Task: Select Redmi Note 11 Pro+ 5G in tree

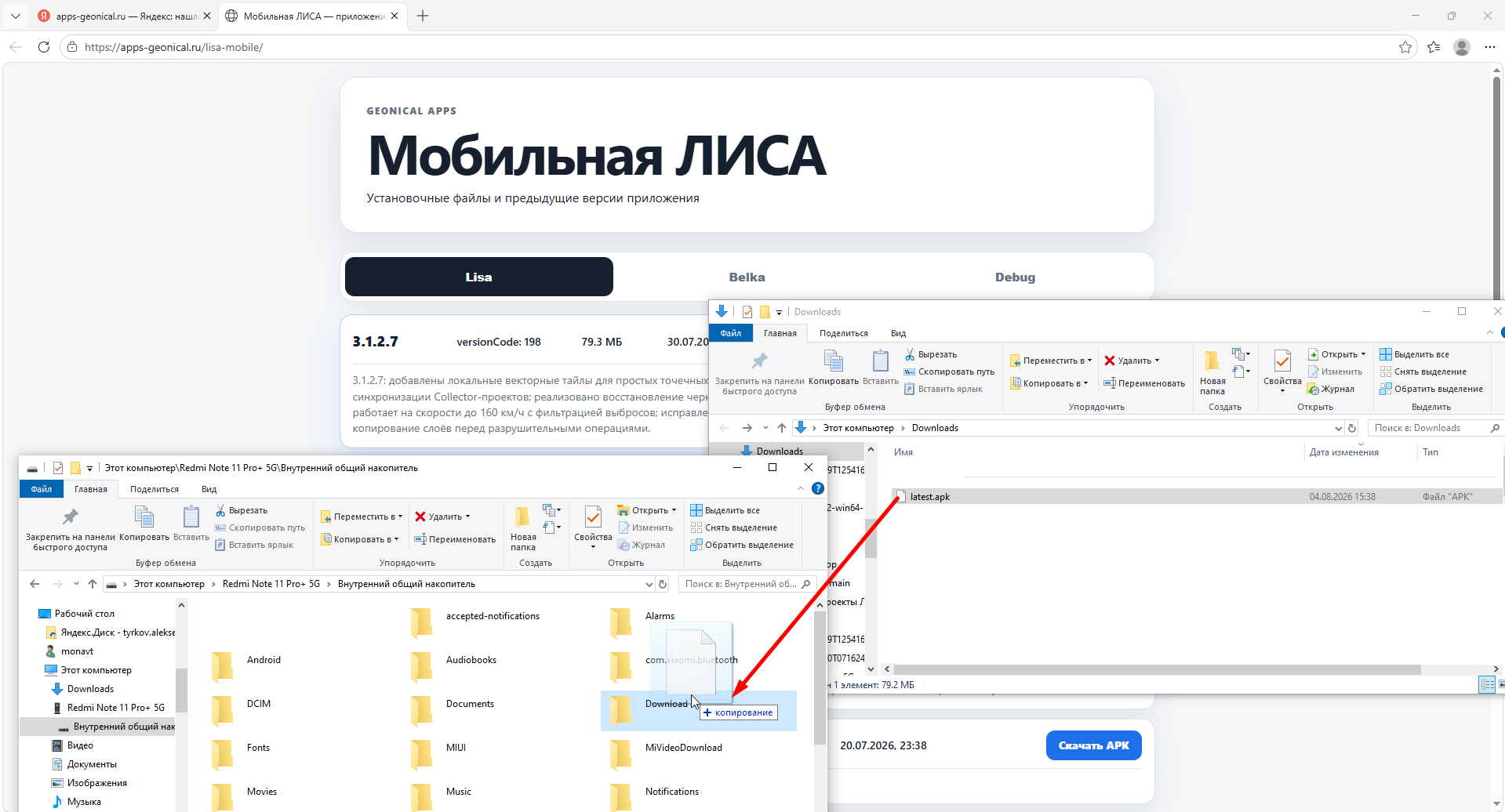Action: tap(115, 708)
